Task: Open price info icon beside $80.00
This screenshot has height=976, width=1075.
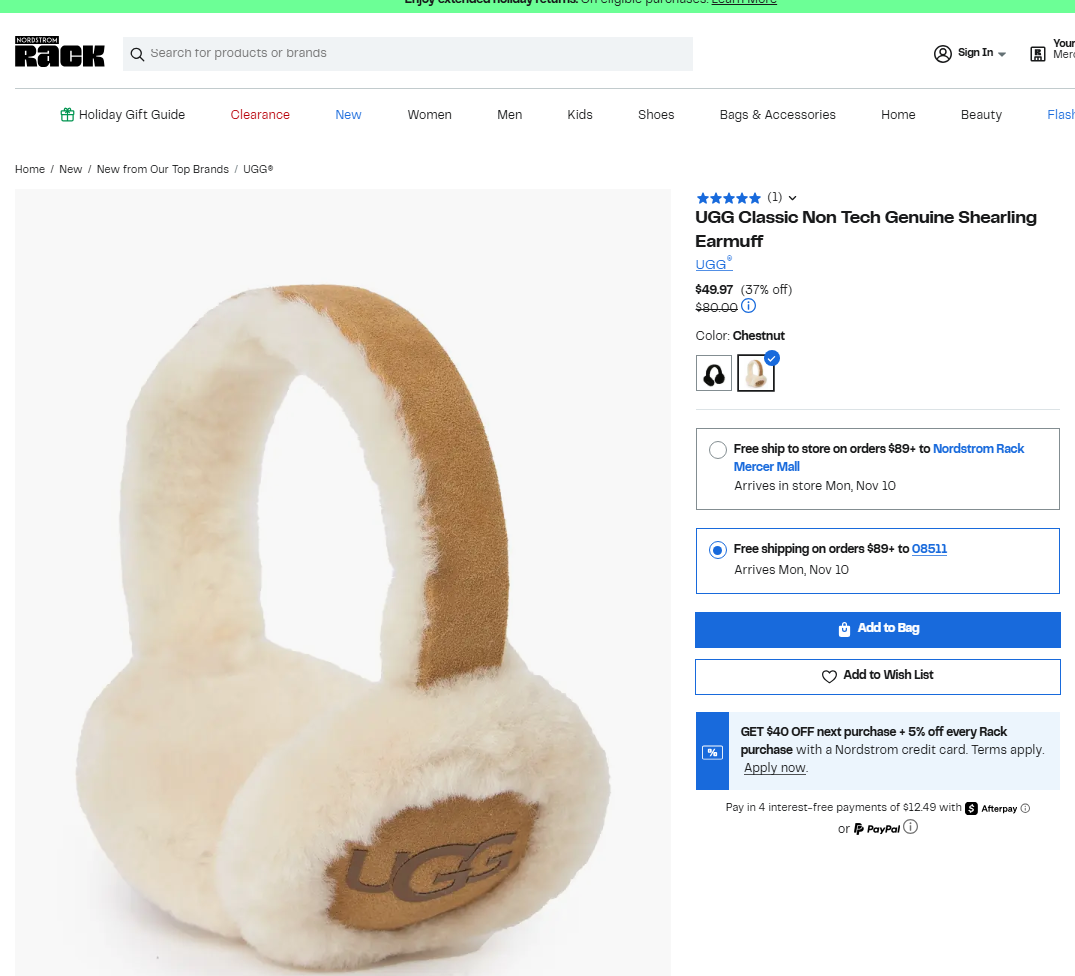Action: [748, 306]
